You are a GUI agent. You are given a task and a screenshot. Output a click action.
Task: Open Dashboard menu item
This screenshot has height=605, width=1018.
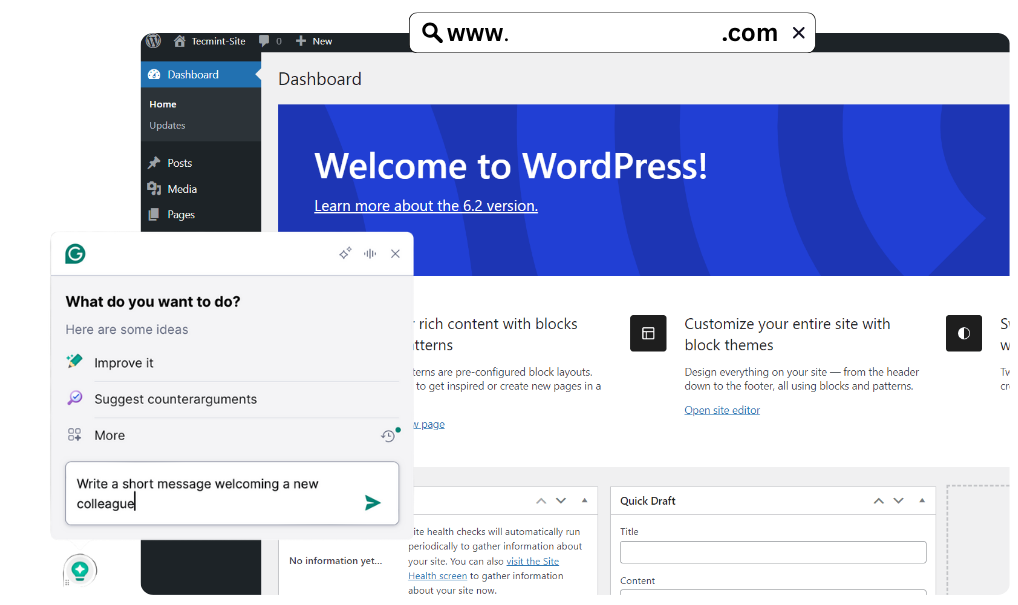pos(201,74)
